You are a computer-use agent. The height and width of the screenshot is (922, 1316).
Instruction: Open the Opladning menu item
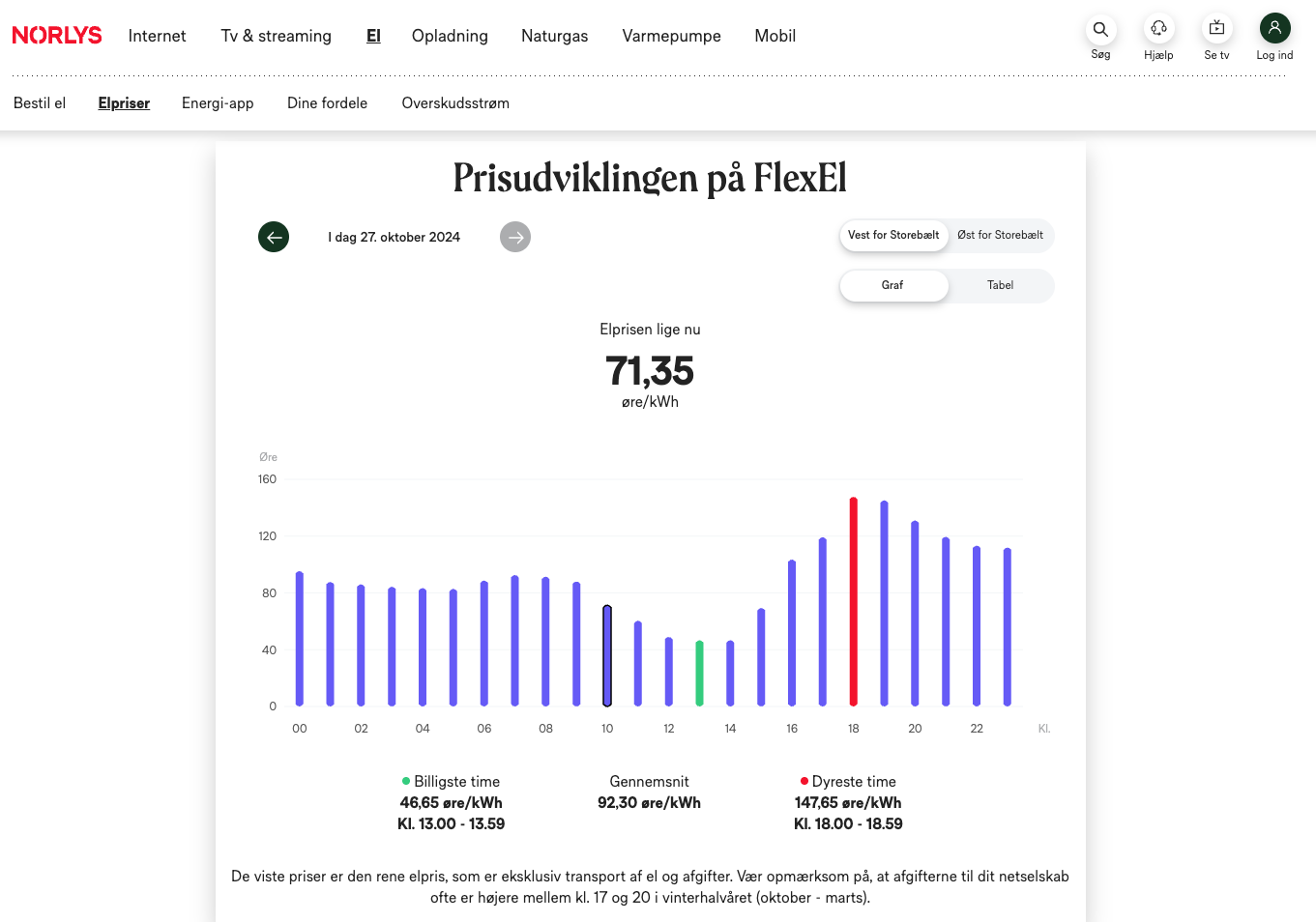450,36
